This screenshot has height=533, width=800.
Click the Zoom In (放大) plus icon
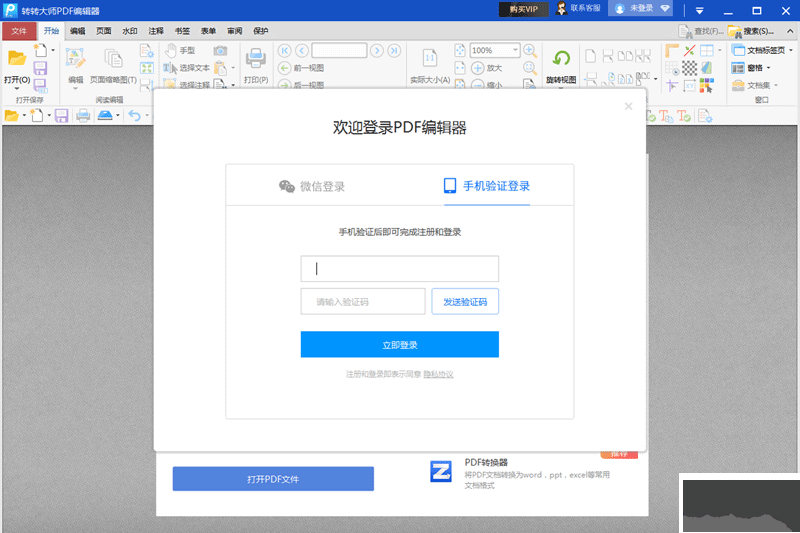[478, 68]
